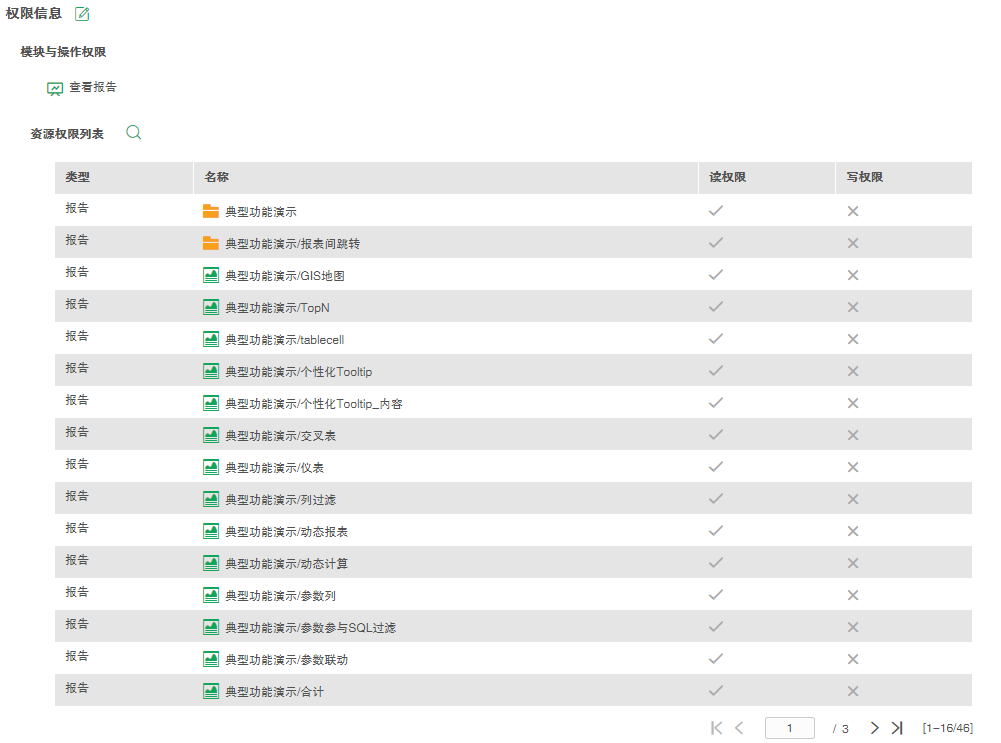Jump to the last page
The width and height of the screenshot is (1001, 743).
click(x=897, y=728)
